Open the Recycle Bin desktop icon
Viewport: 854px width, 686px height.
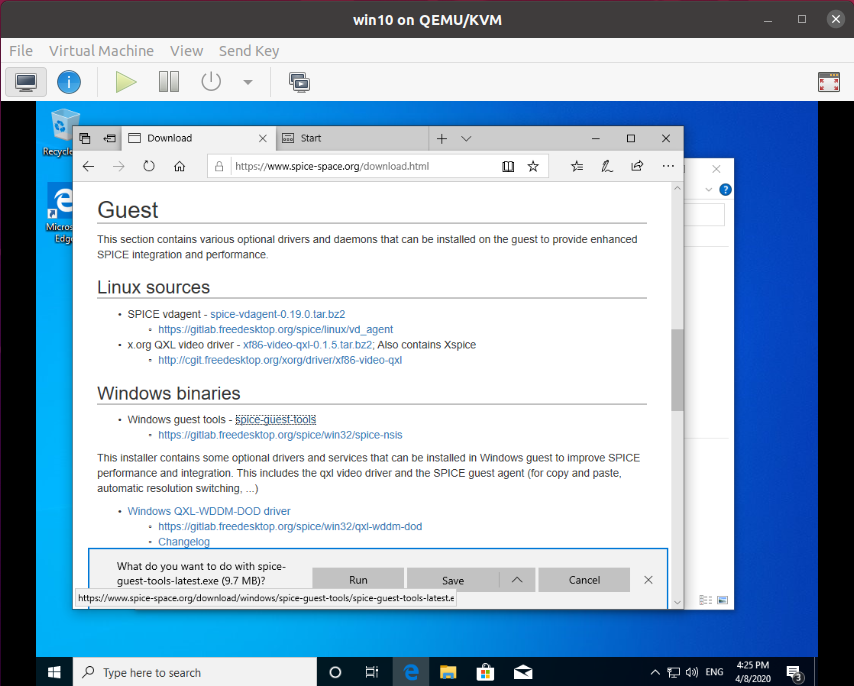59,133
